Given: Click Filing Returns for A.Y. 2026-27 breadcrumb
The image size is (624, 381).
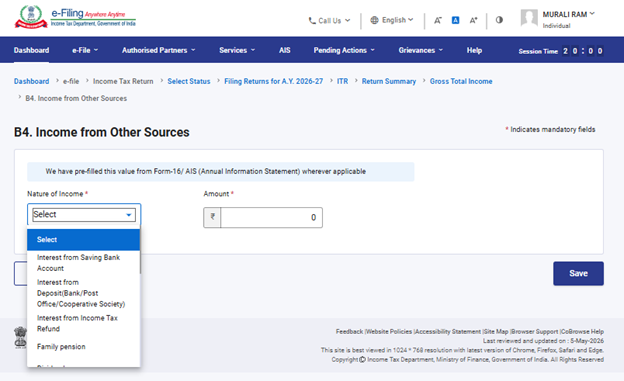Looking at the screenshot, I should pos(273,81).
